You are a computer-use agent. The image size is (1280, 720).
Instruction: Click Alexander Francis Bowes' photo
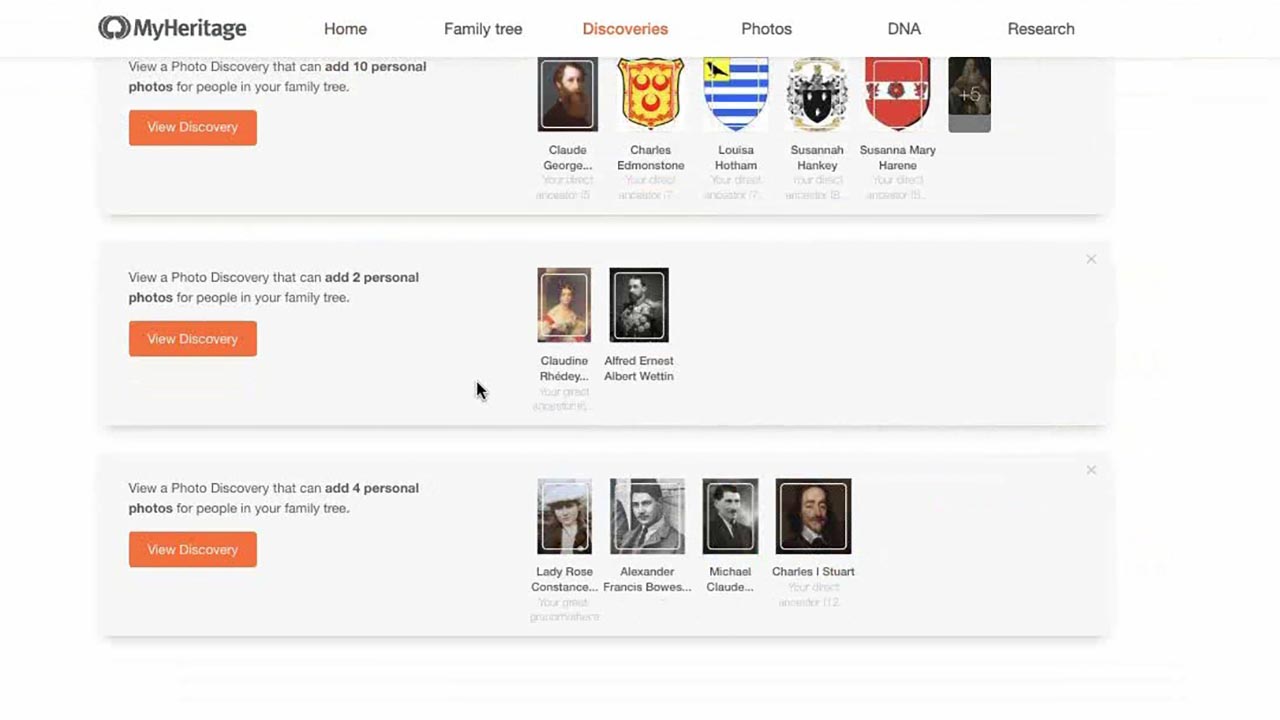tap(647, 515)
